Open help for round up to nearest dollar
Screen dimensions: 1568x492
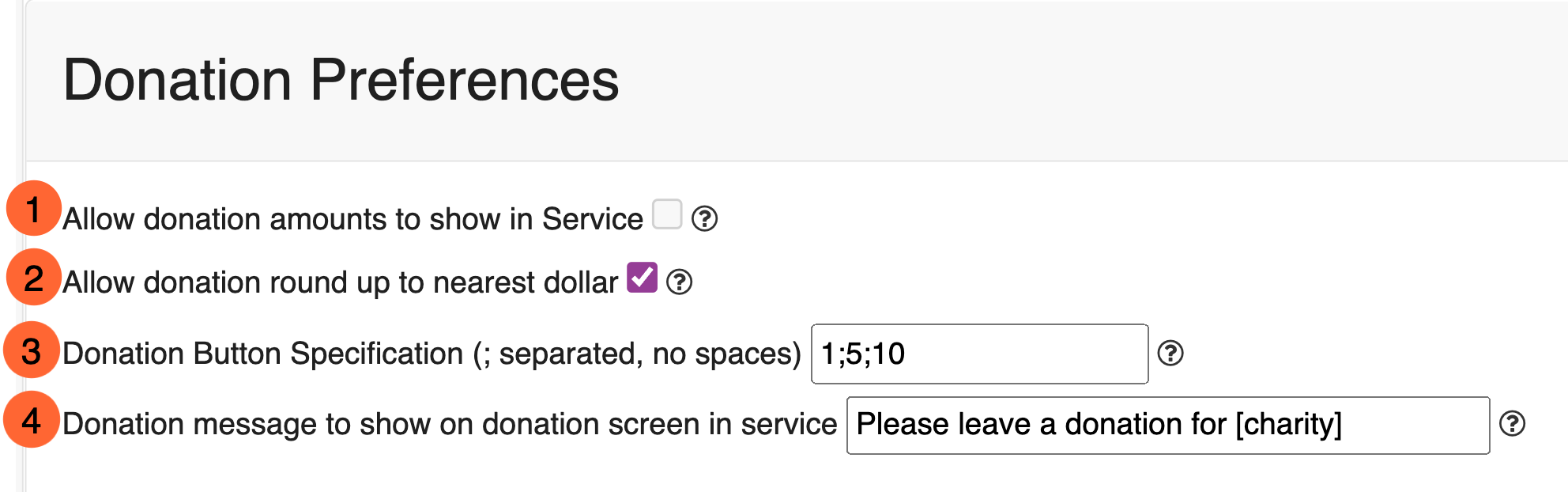(679, 282)
